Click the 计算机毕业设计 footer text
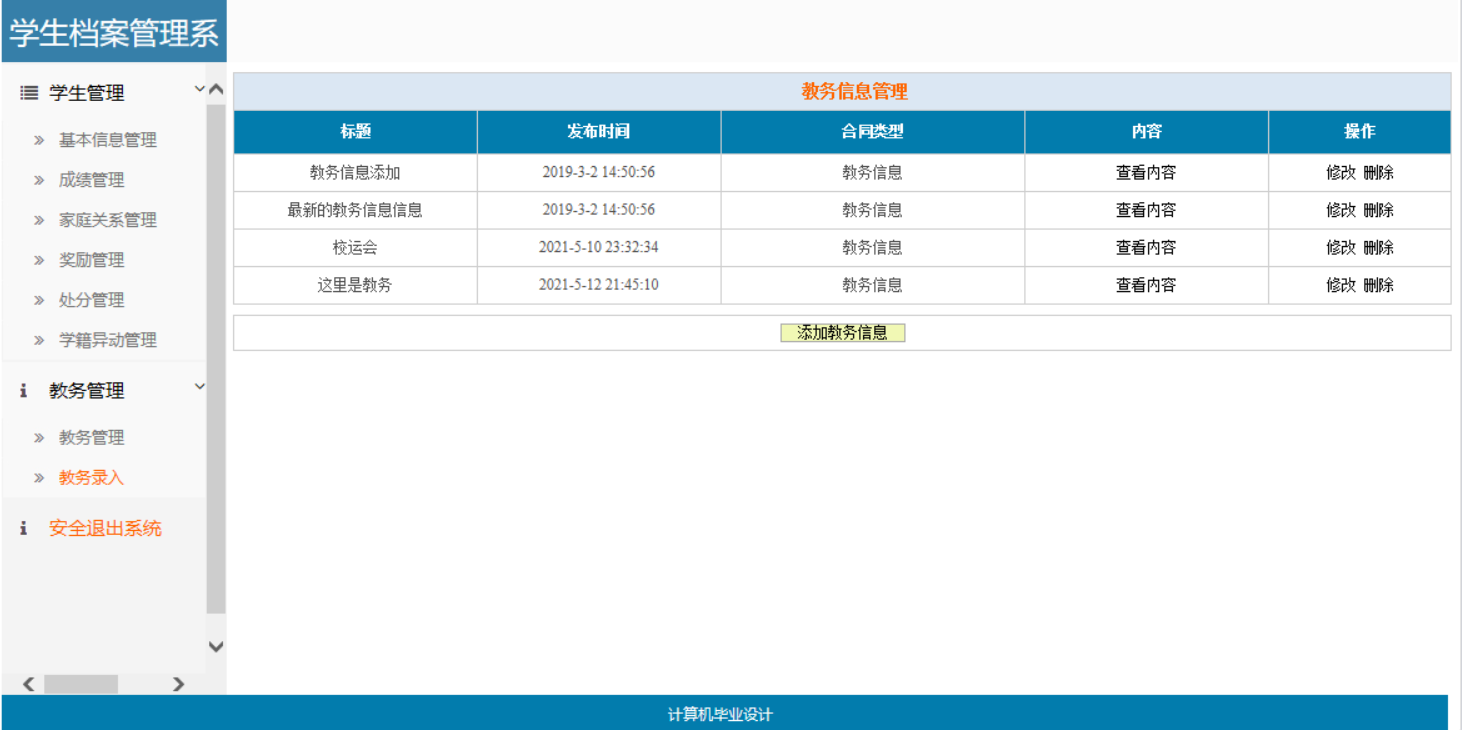 [x=720, y=715]
